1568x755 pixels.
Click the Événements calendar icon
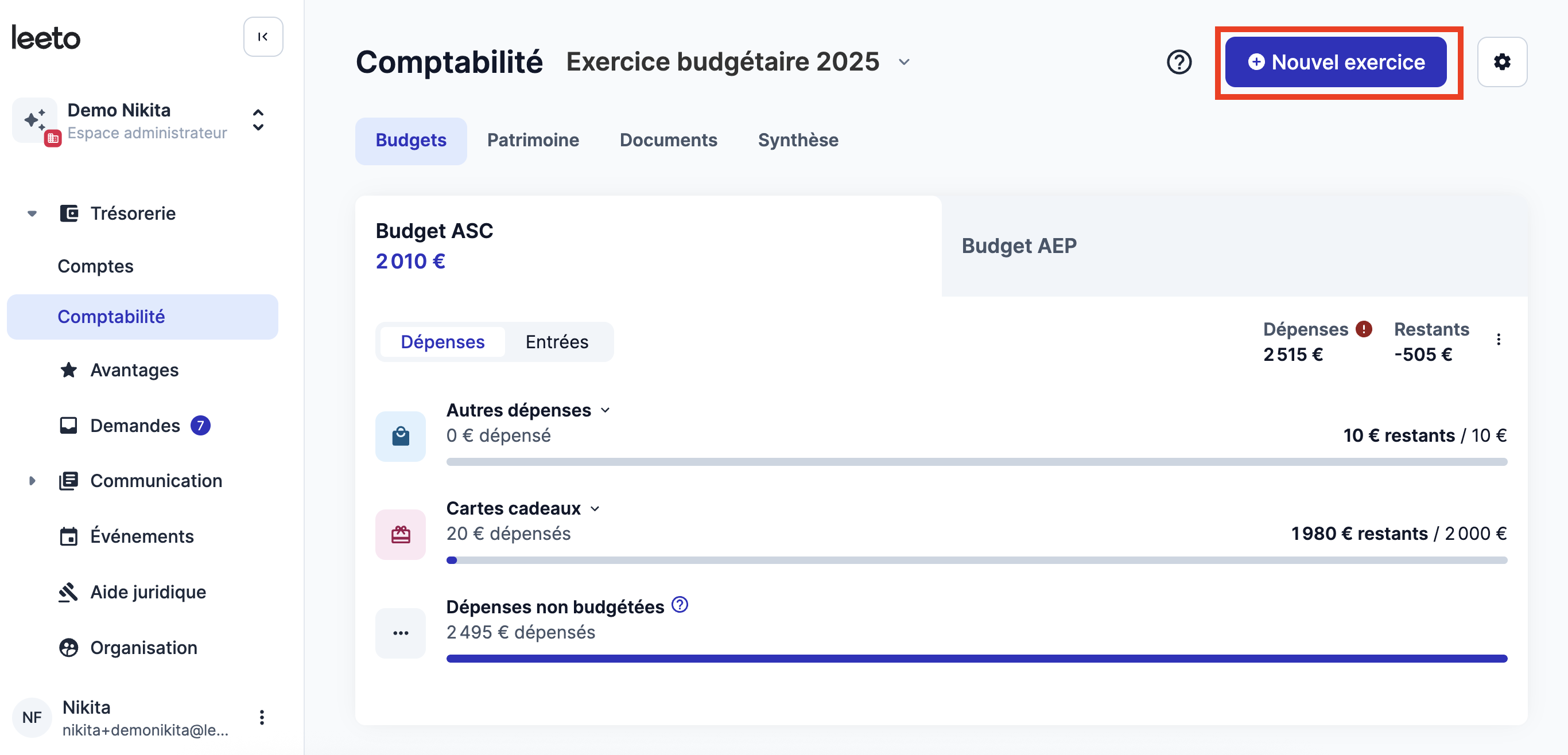pyautogui.click(x=69, y=536)
